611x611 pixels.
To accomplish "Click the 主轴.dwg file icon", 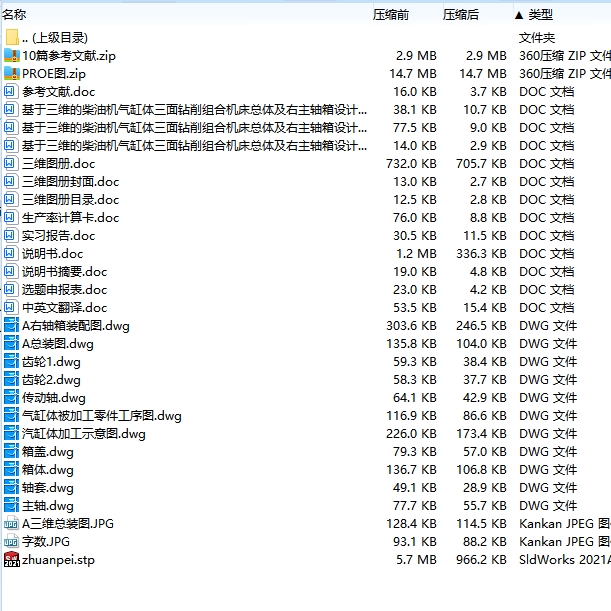I will click(x=11, y=505).
